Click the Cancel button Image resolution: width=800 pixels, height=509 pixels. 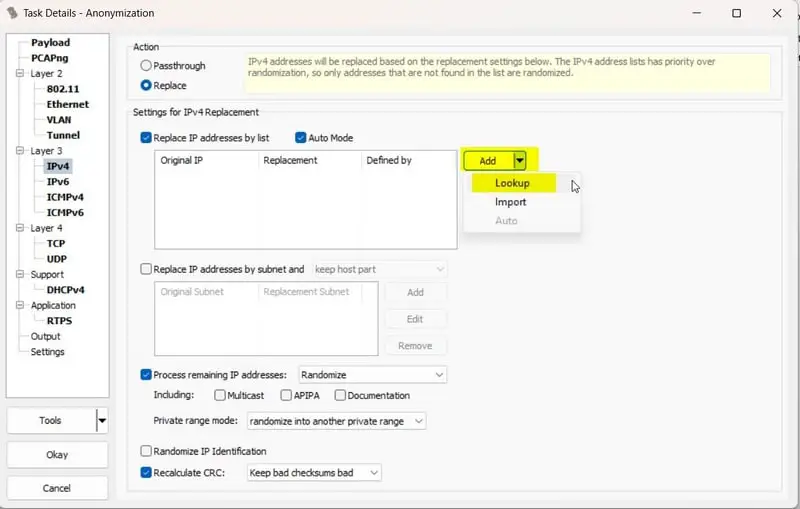pyautogui.click(x=57, y=488)
